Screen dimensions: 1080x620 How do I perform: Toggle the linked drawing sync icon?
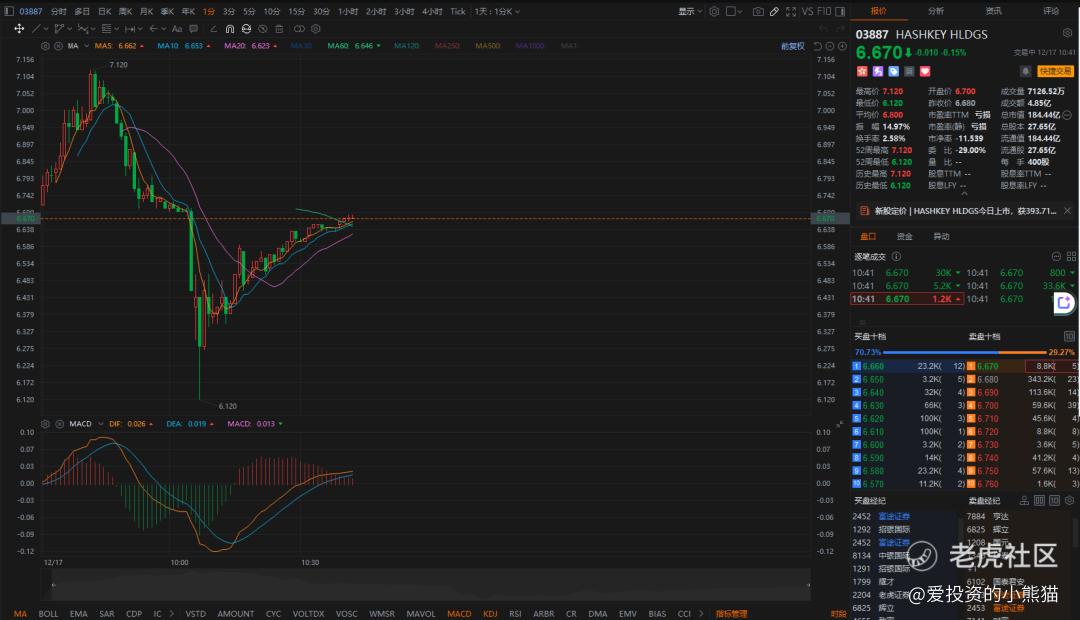pos(299,28)
